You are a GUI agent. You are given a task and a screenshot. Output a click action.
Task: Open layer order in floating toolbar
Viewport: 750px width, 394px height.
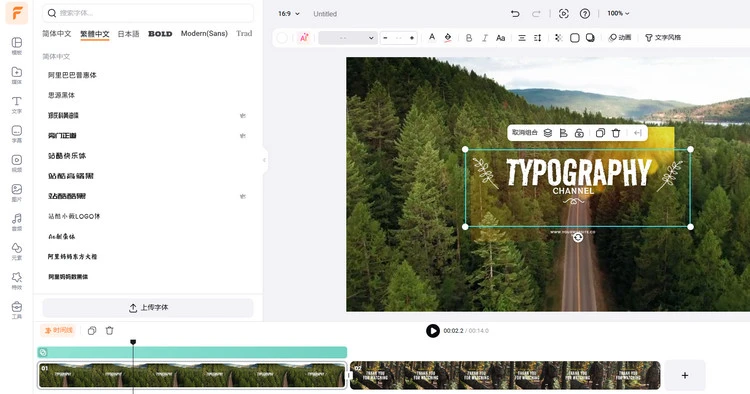coord(548,133)
